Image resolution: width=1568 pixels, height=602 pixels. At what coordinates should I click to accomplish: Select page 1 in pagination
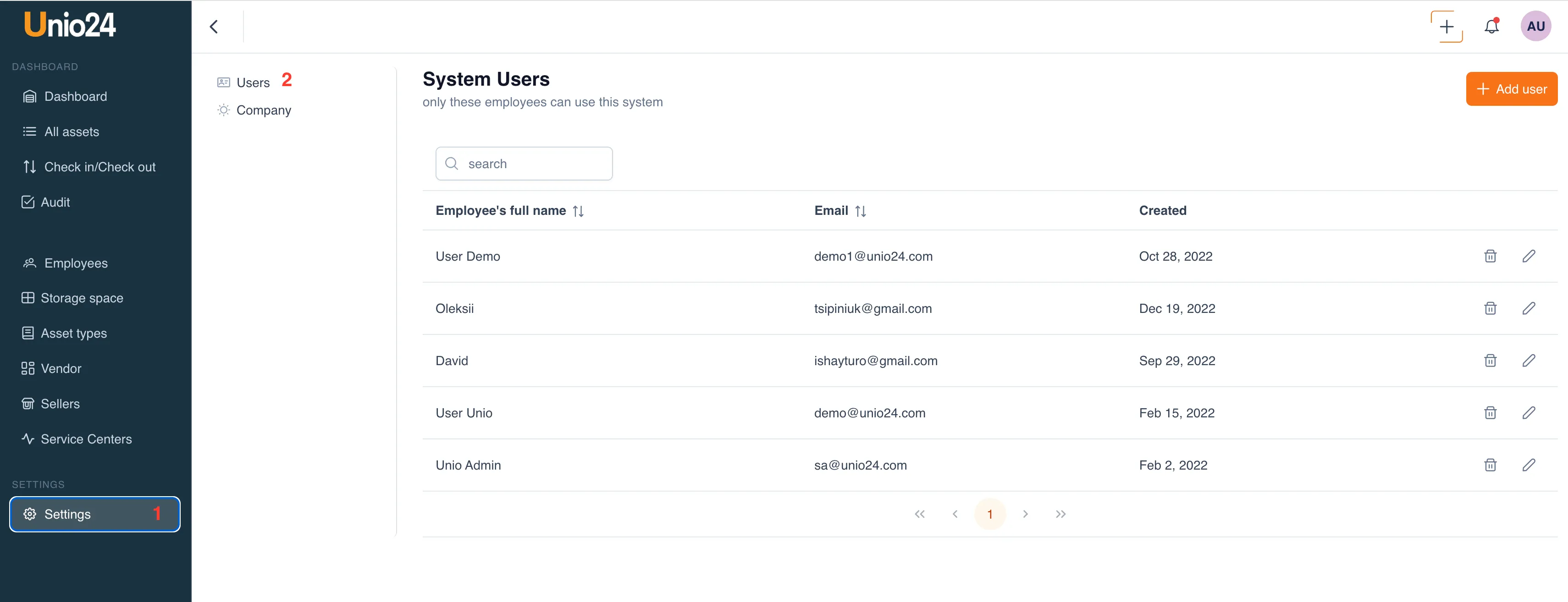pos(990,514)
